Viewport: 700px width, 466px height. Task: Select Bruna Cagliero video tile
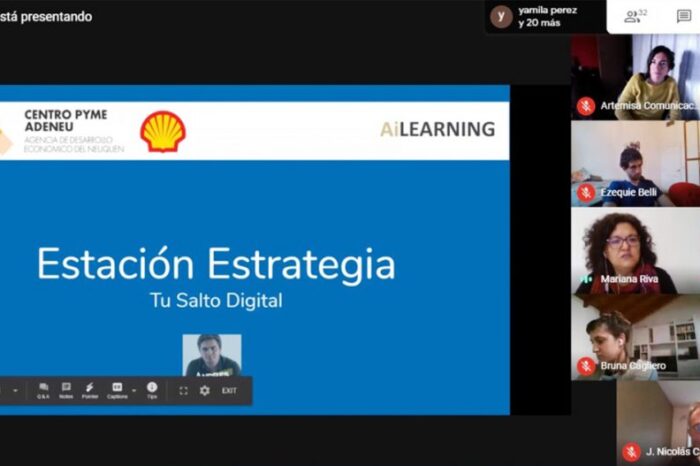[635, 337]
